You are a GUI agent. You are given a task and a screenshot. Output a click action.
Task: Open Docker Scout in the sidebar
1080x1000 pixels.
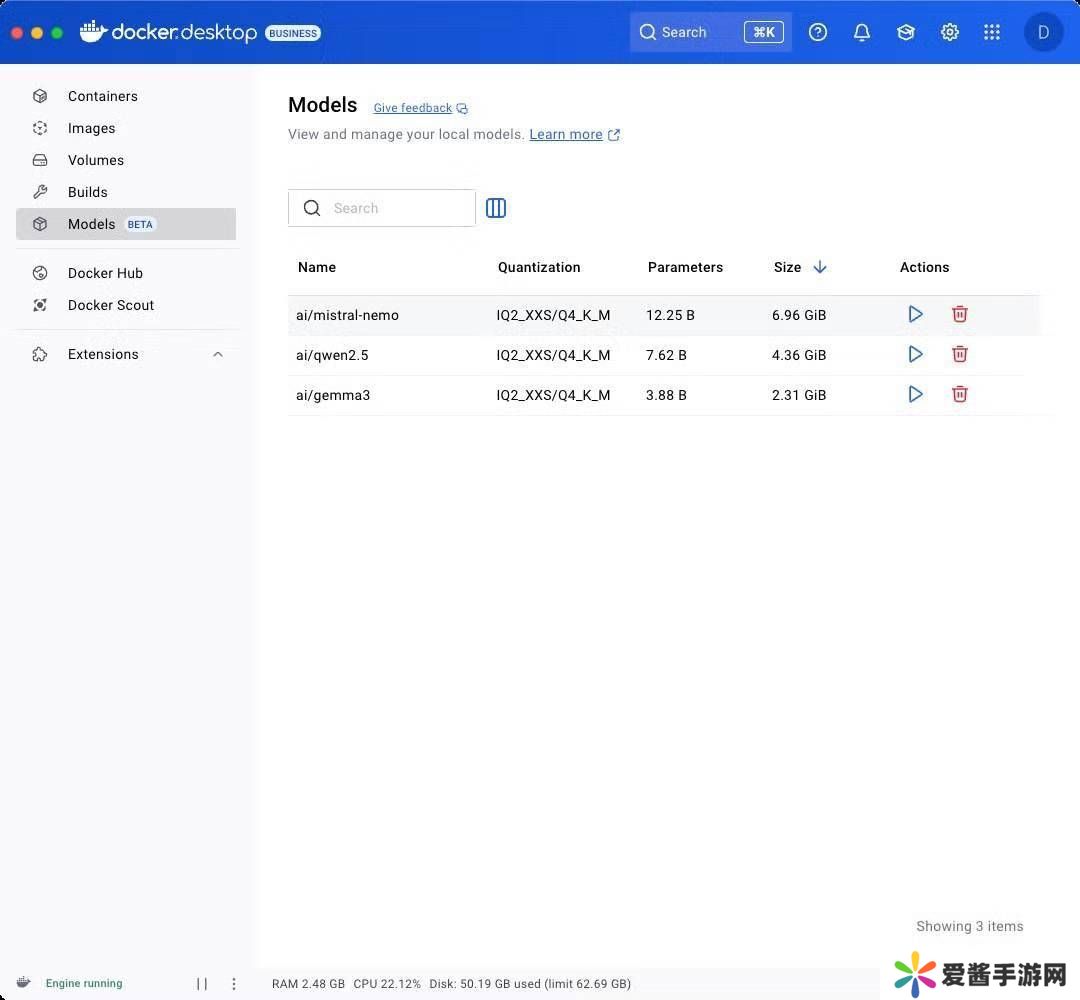tap(110, 305)
